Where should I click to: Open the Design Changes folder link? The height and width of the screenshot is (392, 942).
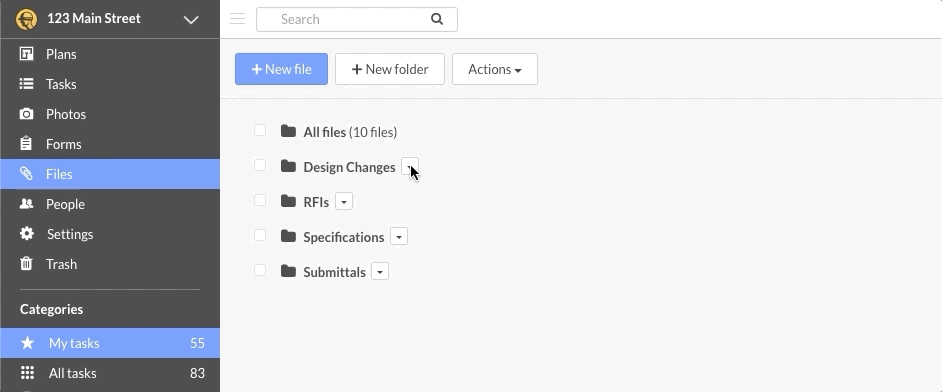pyautogui.click(x=349, y=167)
